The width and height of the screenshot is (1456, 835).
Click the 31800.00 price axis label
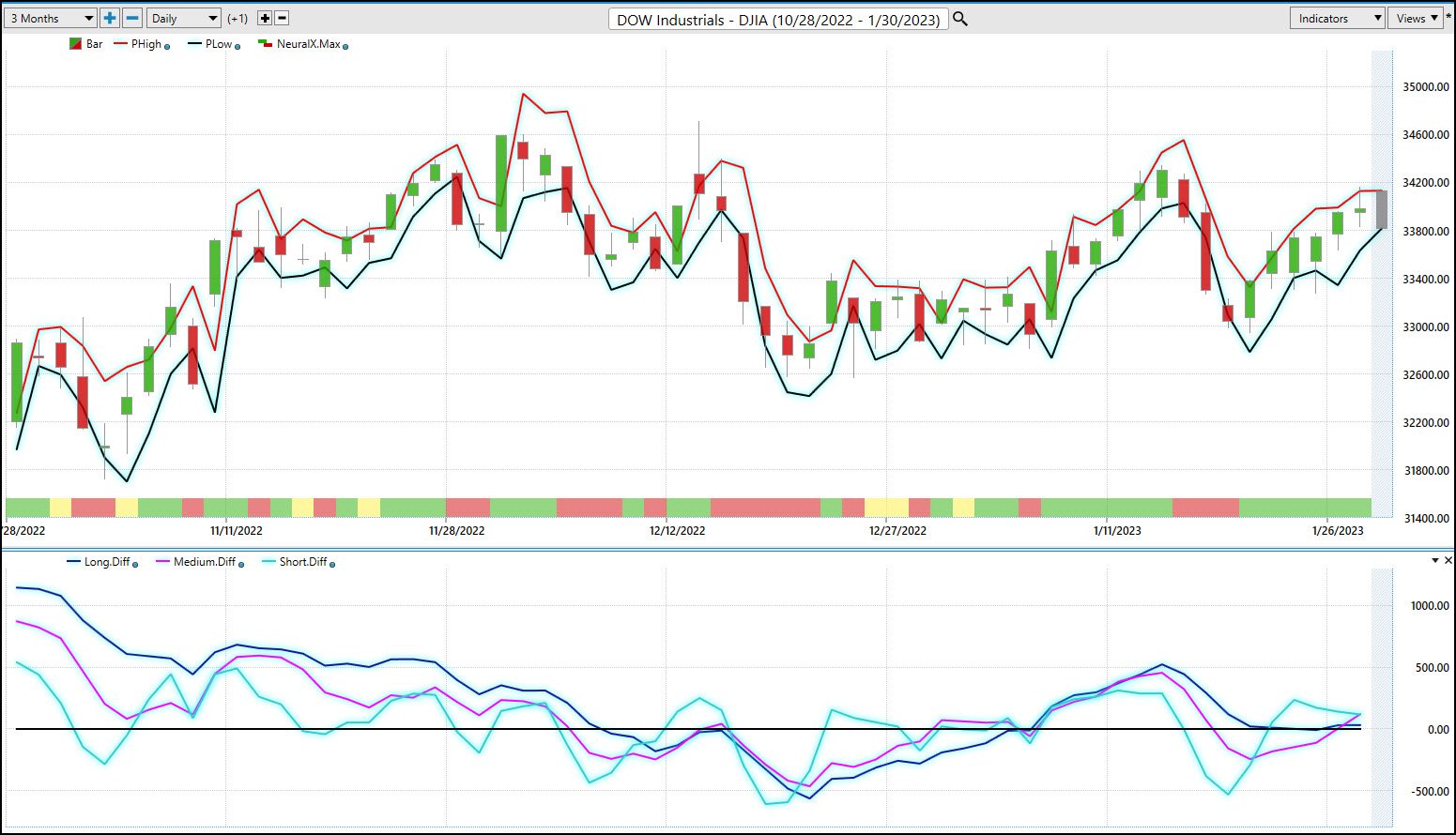click(1426, 471)
